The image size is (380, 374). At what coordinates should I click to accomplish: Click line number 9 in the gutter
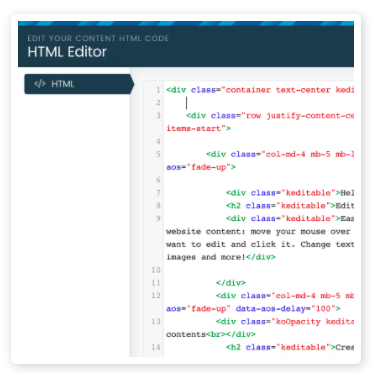coord(158,218)
